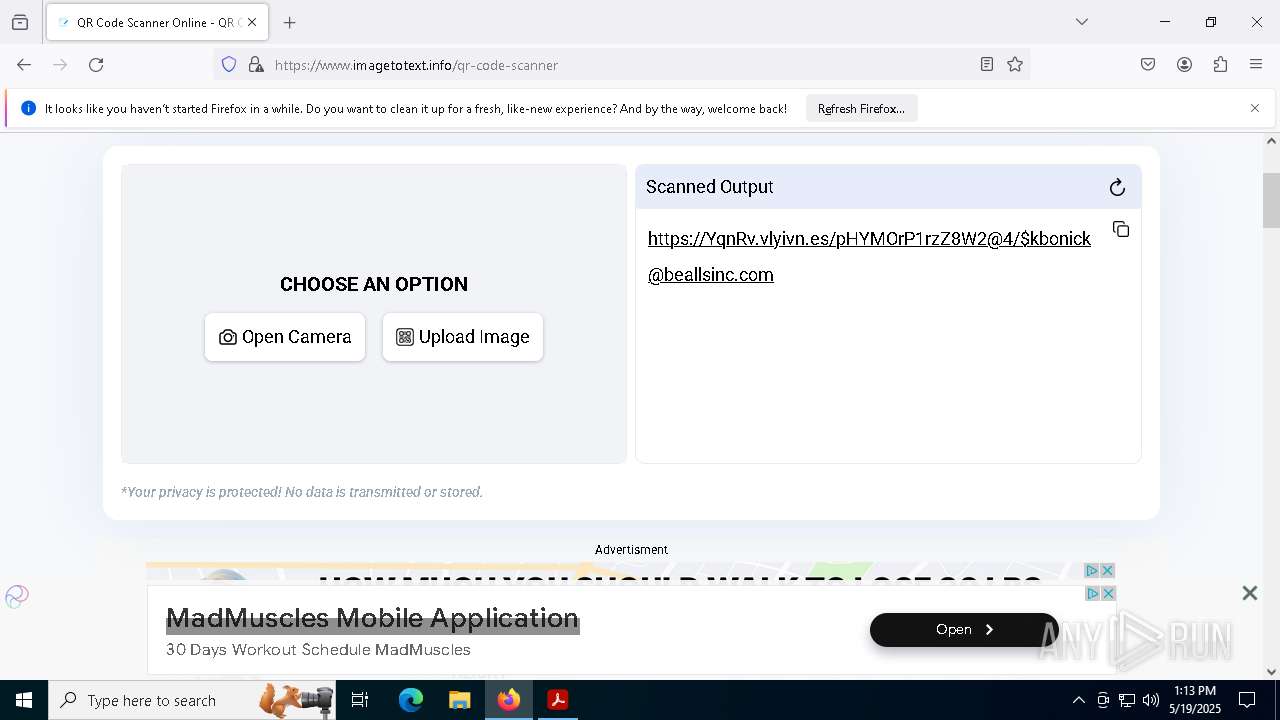Open the notification center icon
Image resolution: width=1280 pixels, height=720 pixels.
click(x=1248, y=700)
